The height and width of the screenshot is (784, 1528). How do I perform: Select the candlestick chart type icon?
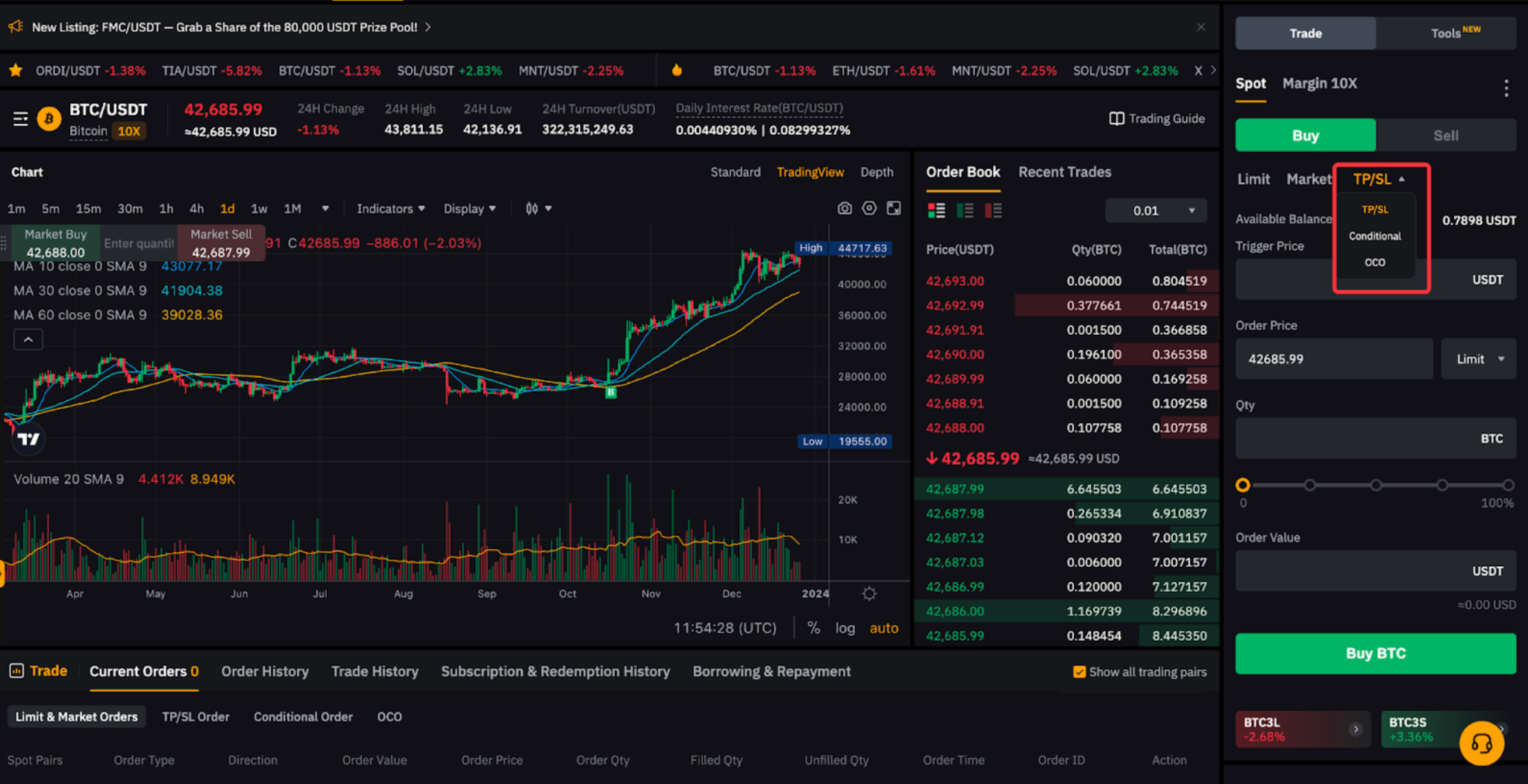click(x=532, y=209)
